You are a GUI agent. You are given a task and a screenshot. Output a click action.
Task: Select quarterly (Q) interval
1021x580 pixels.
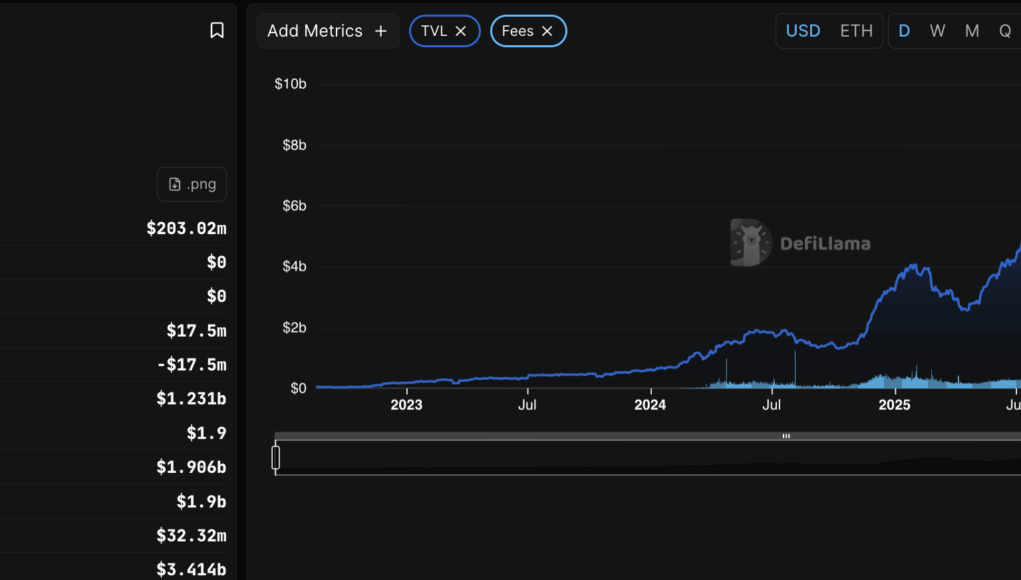1005,31
